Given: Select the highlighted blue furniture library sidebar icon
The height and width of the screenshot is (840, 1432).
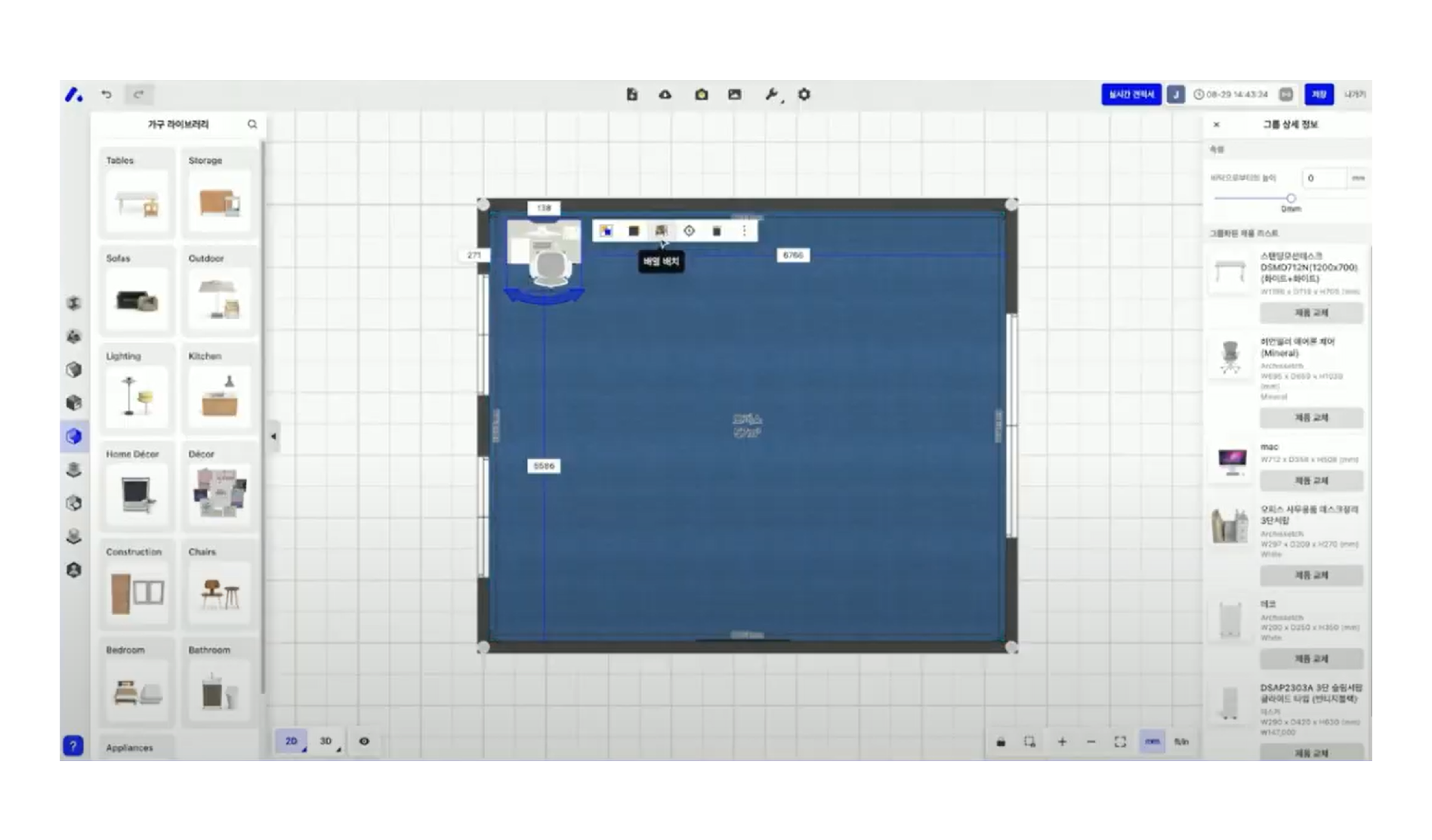Looking at the screenshot, I should pyautogui.click(x=74, y=436).
